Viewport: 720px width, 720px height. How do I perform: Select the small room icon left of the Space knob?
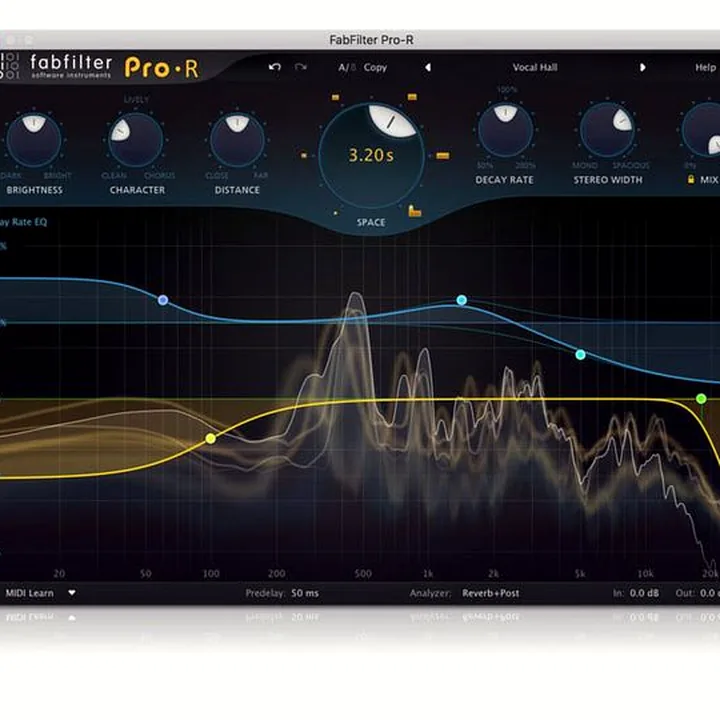(304, 156)
